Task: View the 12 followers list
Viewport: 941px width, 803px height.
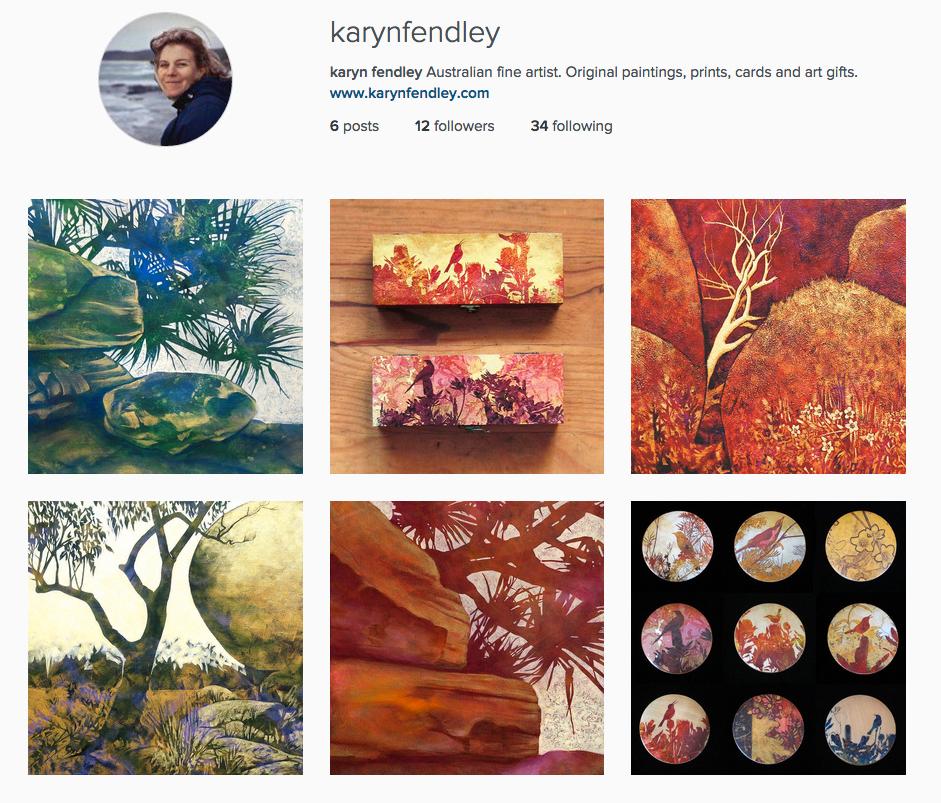Action: pyautogui.click(x=454, y=126)
